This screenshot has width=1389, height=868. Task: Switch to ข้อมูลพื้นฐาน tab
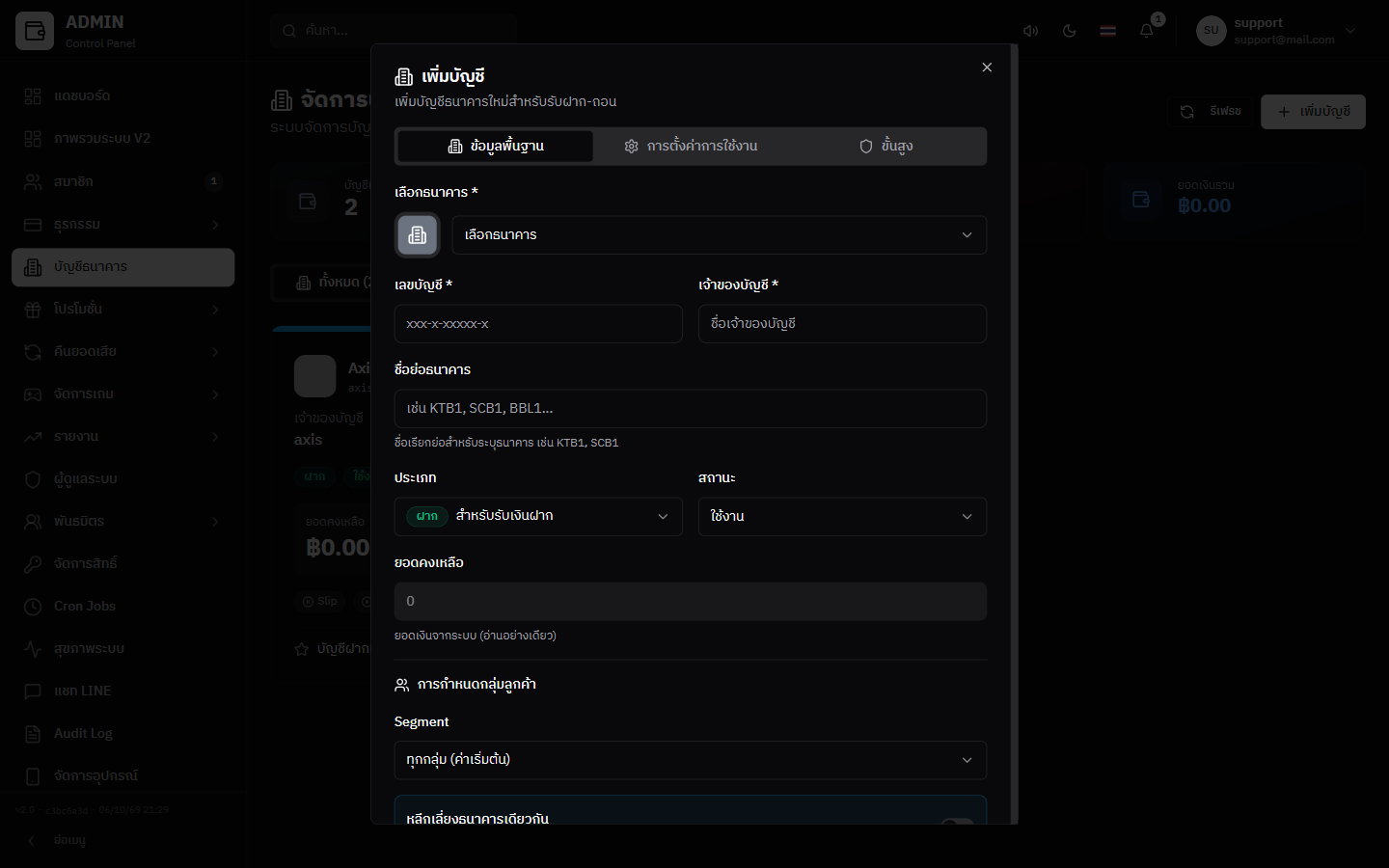coord(496,147)
